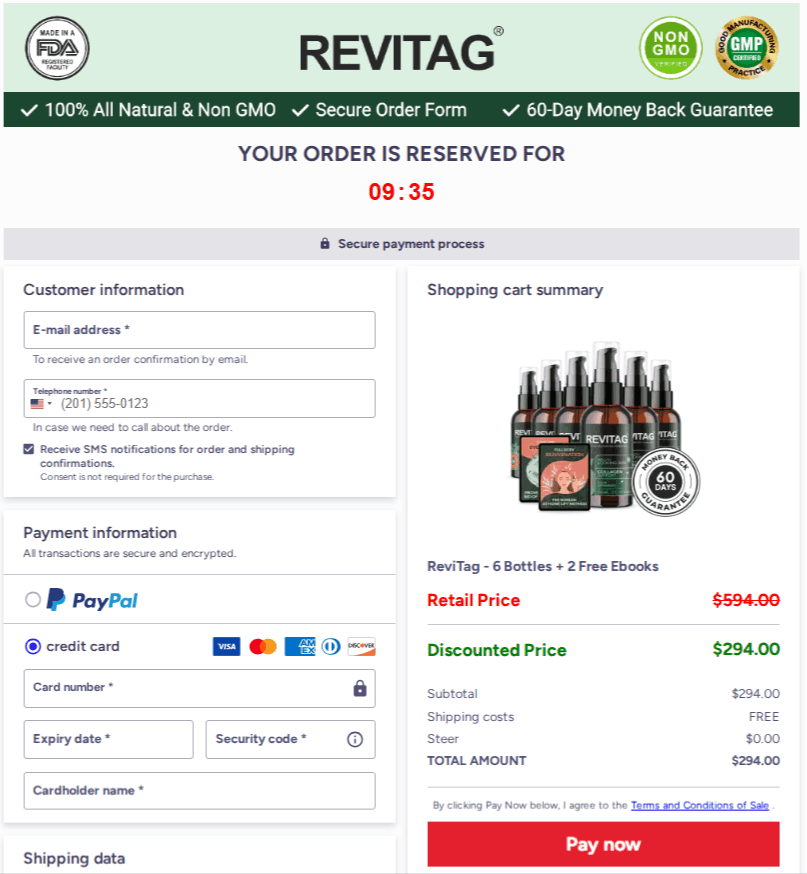Click the Shipping costs FREE value
Image resolution: width=807 pixels, height=874 pixels.
[x=764, y=716]
